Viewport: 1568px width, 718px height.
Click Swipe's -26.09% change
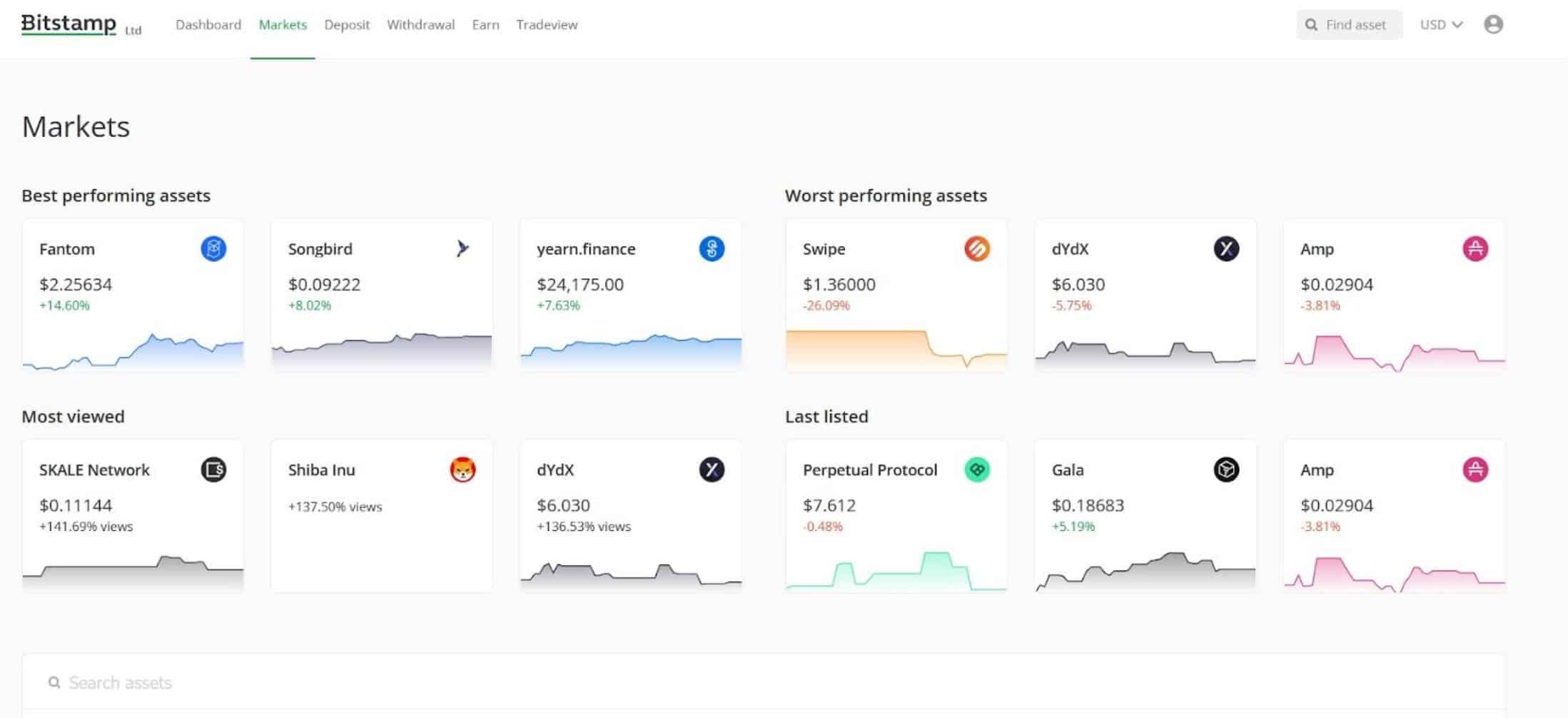pos(826,305)
